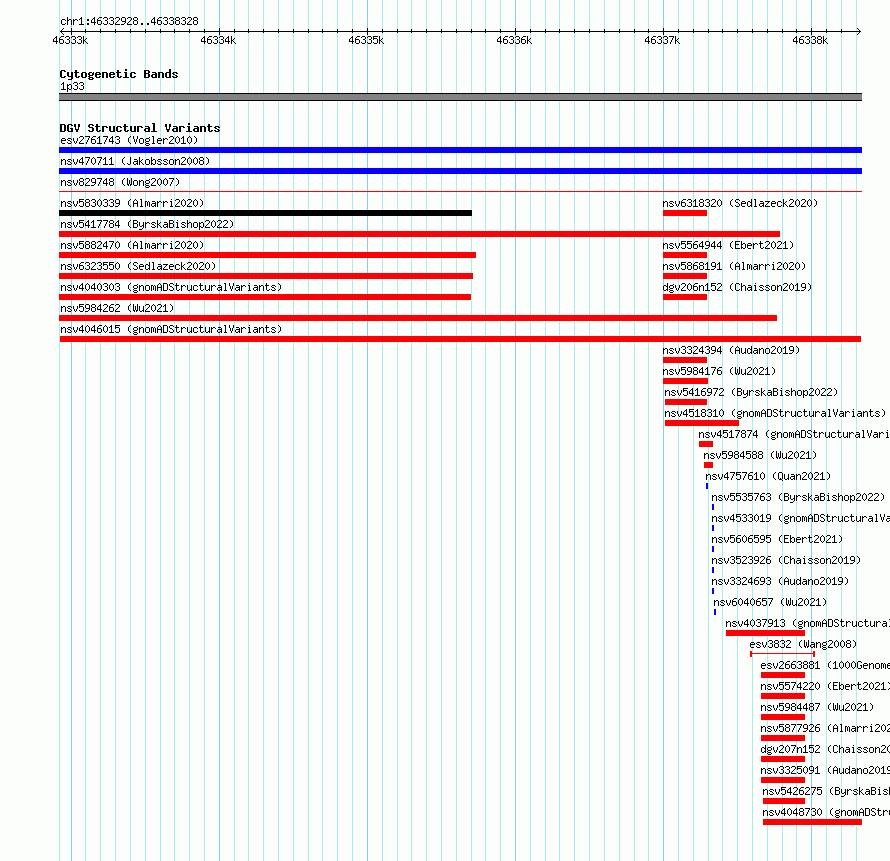Screen dimensions: 890x861
Task: Click the esv2663881 variant label
Action: tap(825, 665)
